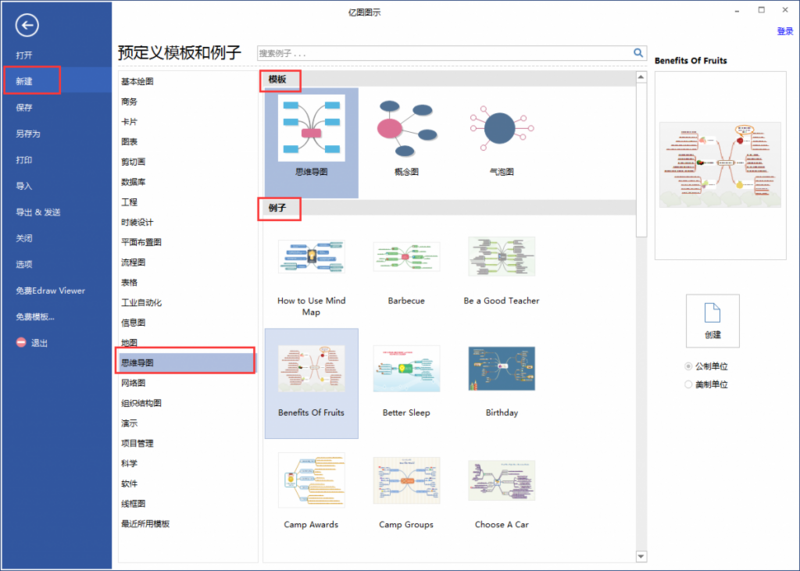Select the 图表 category

[x=129, y=141]
